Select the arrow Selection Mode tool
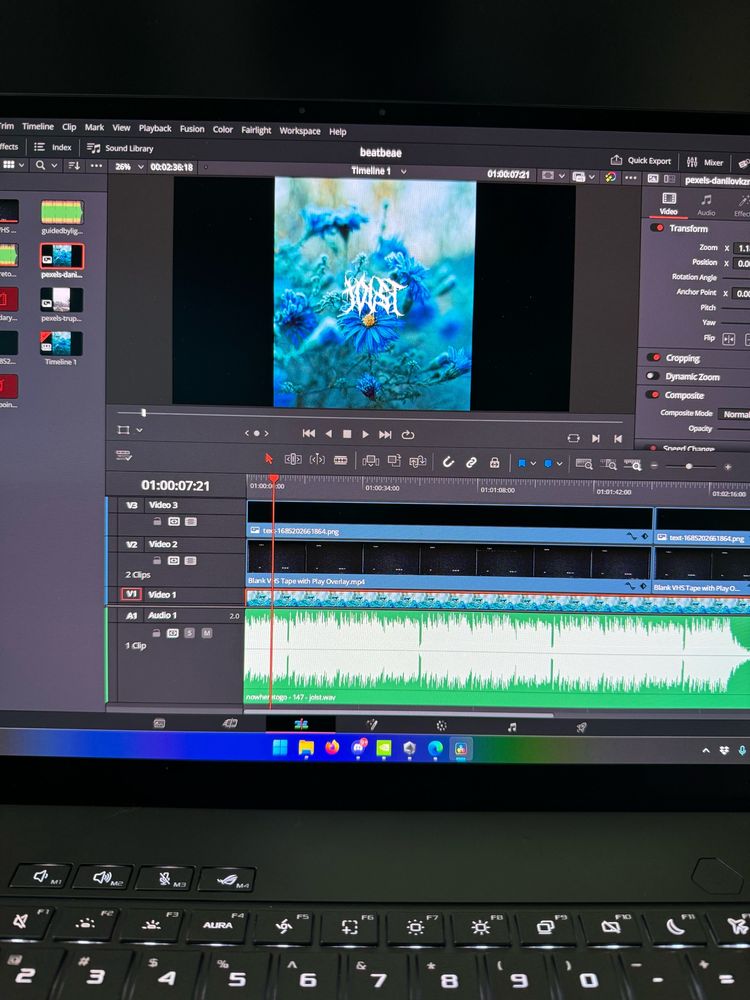Image resolution: width=750 pixels, height=1000 pixels. [268, 459]
